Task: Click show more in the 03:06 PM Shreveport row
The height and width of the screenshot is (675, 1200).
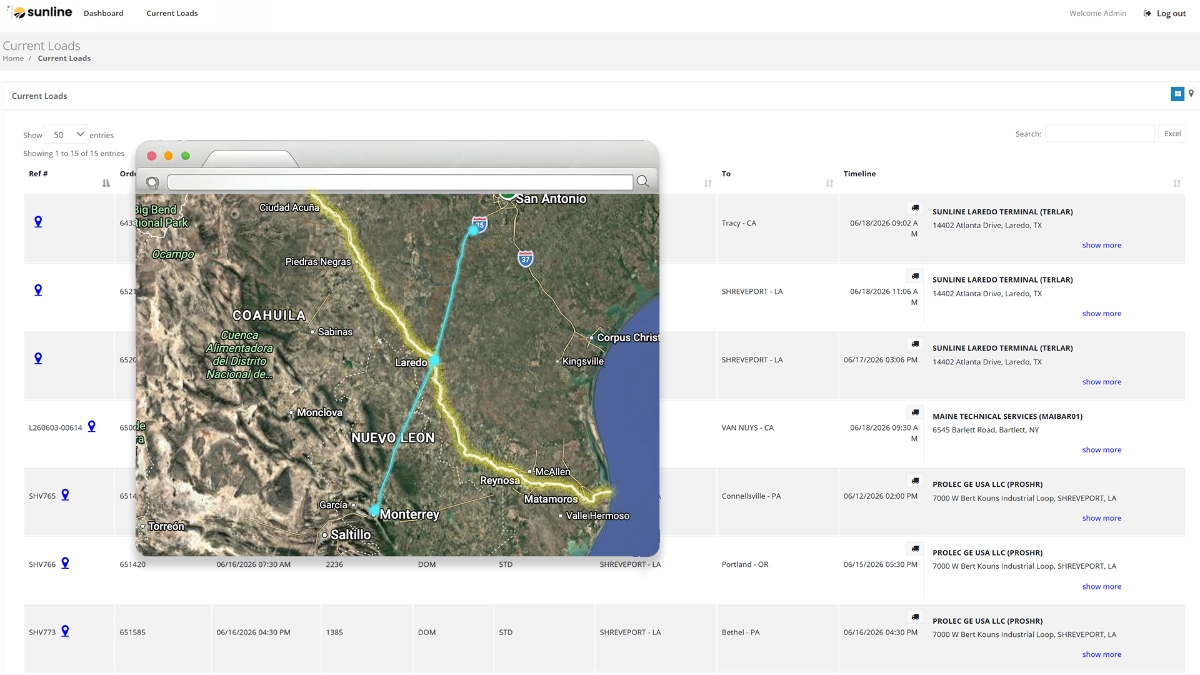Action: [1101, 382]
